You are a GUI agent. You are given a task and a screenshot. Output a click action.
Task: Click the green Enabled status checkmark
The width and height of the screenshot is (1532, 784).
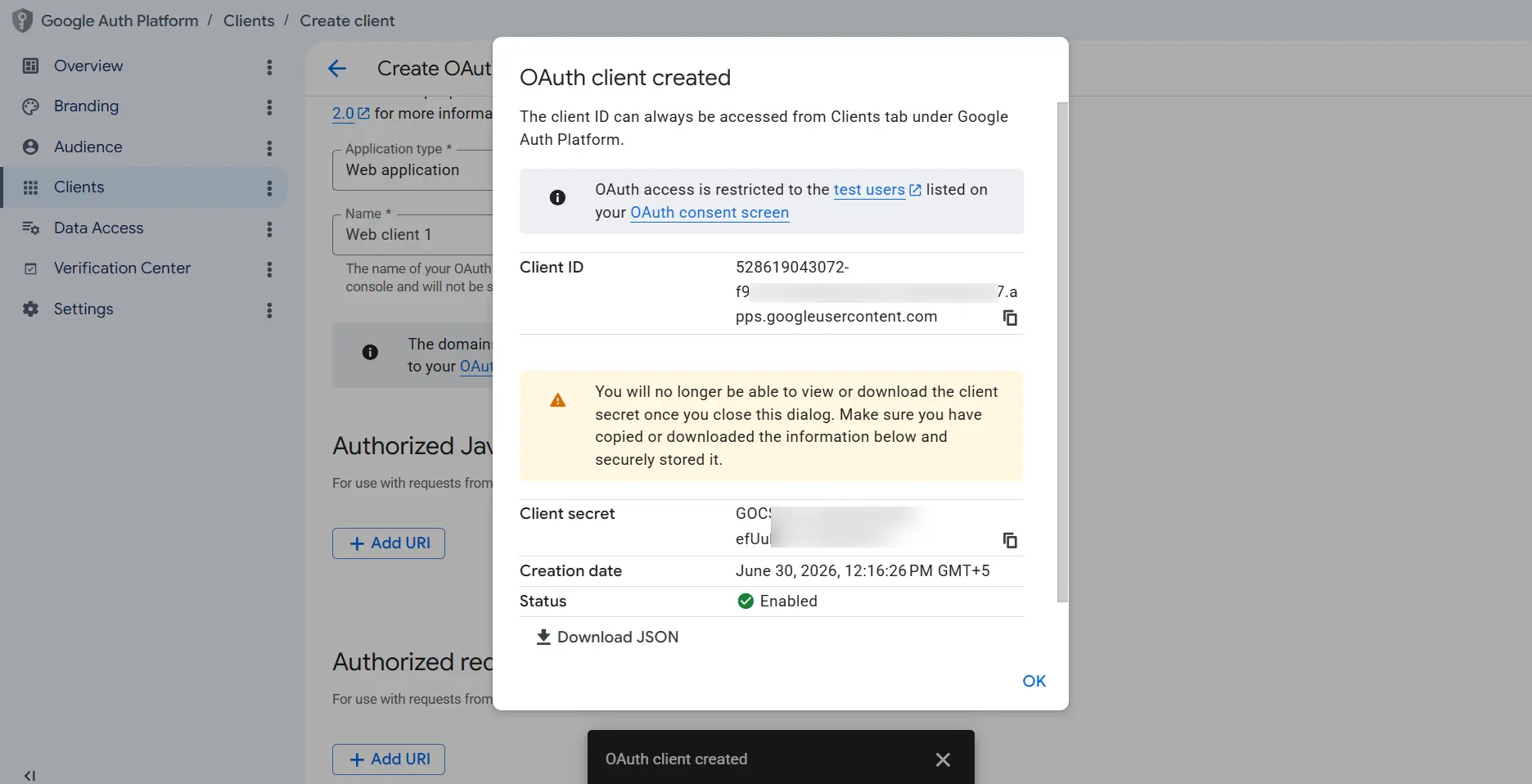click(x=746, y=602)
